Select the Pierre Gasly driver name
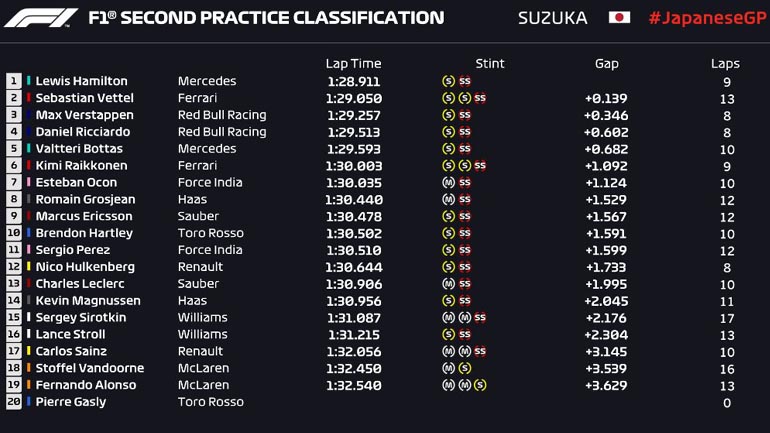The height and width of the screenshot is (433, 770). point(71,402)
